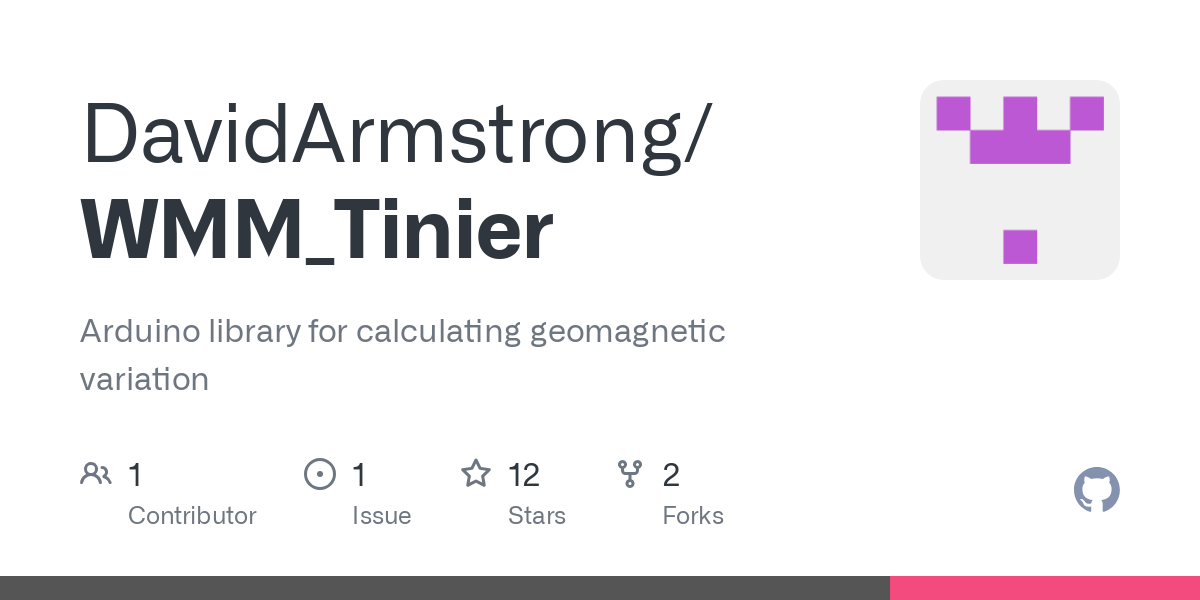Click the fork count 2
The width and height of the screenshot is (1200, 600).
tap(671, 474)
